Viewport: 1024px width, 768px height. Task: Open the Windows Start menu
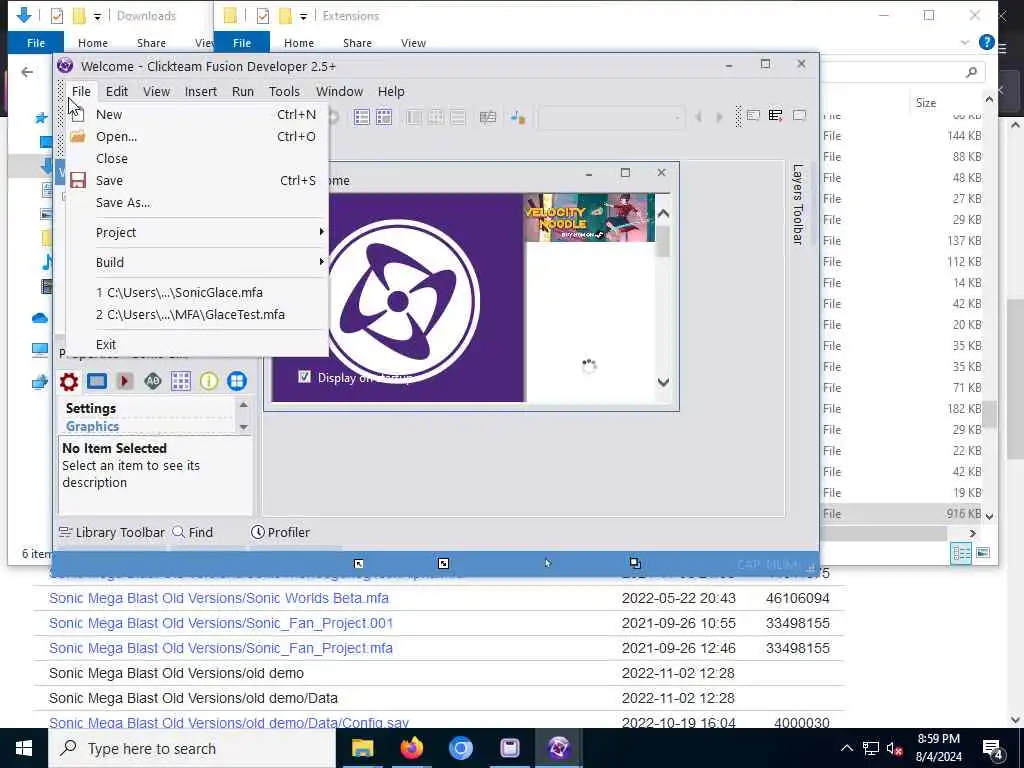pyautogui.click(x=24, y=748)
